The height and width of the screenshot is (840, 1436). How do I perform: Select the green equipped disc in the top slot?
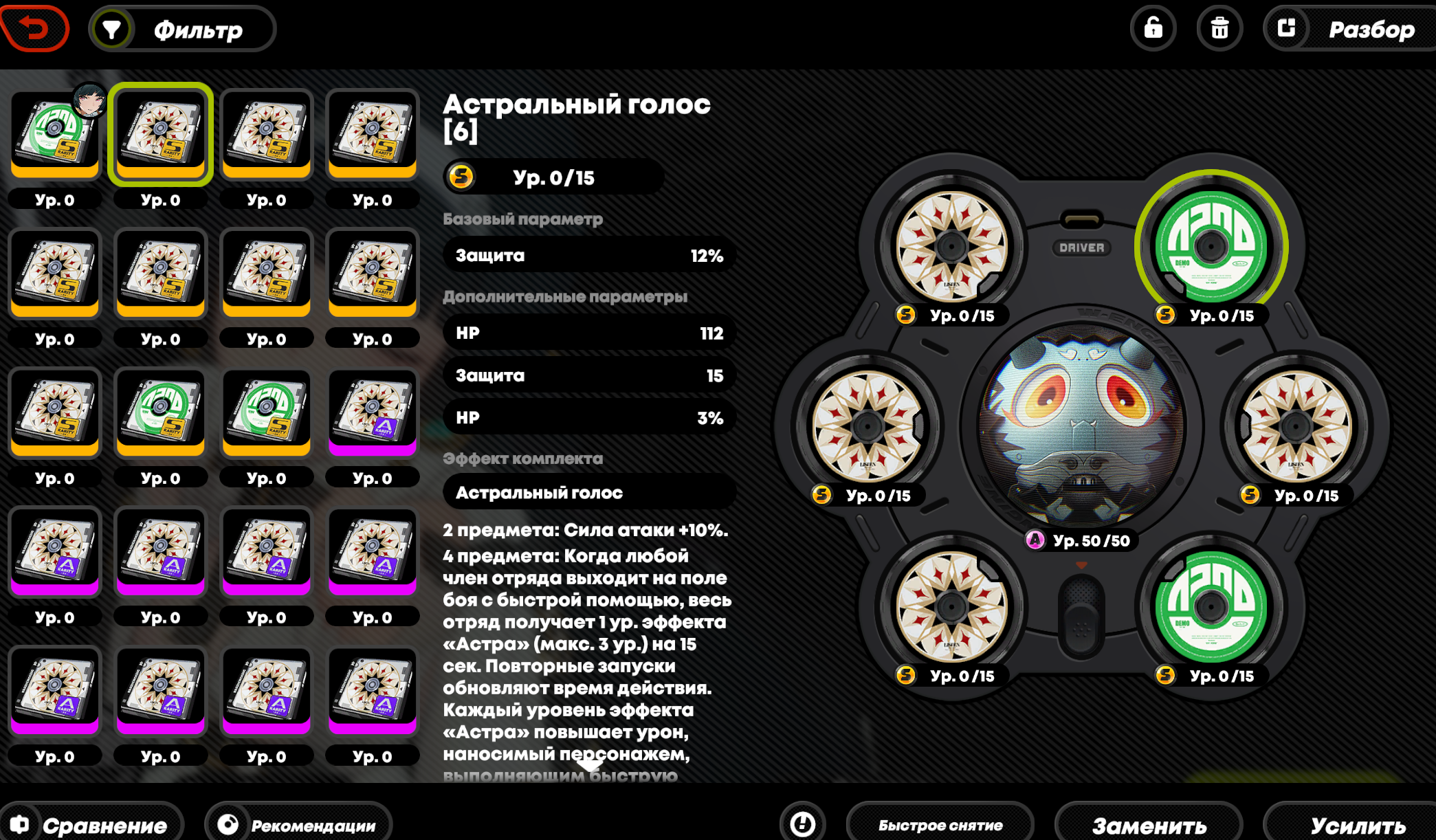[1211, 245]
